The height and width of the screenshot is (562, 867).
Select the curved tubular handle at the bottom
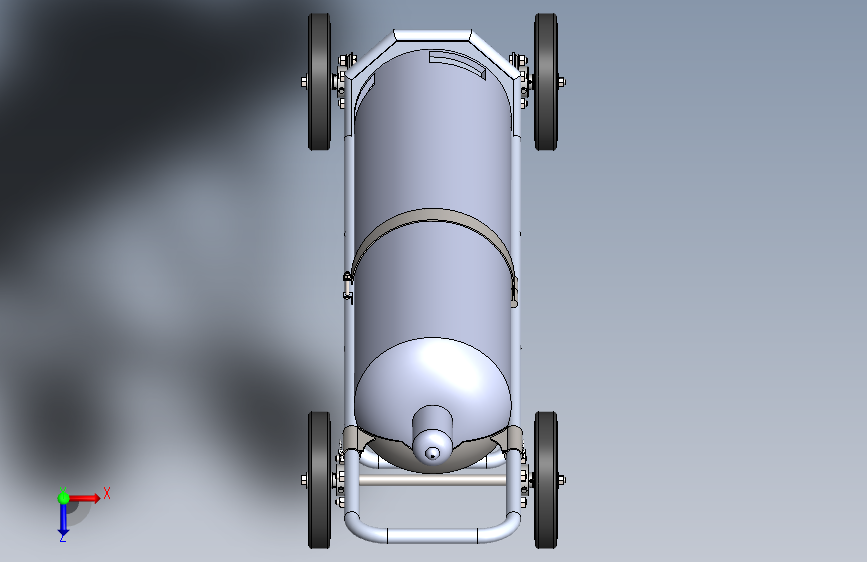pos(432,535)
